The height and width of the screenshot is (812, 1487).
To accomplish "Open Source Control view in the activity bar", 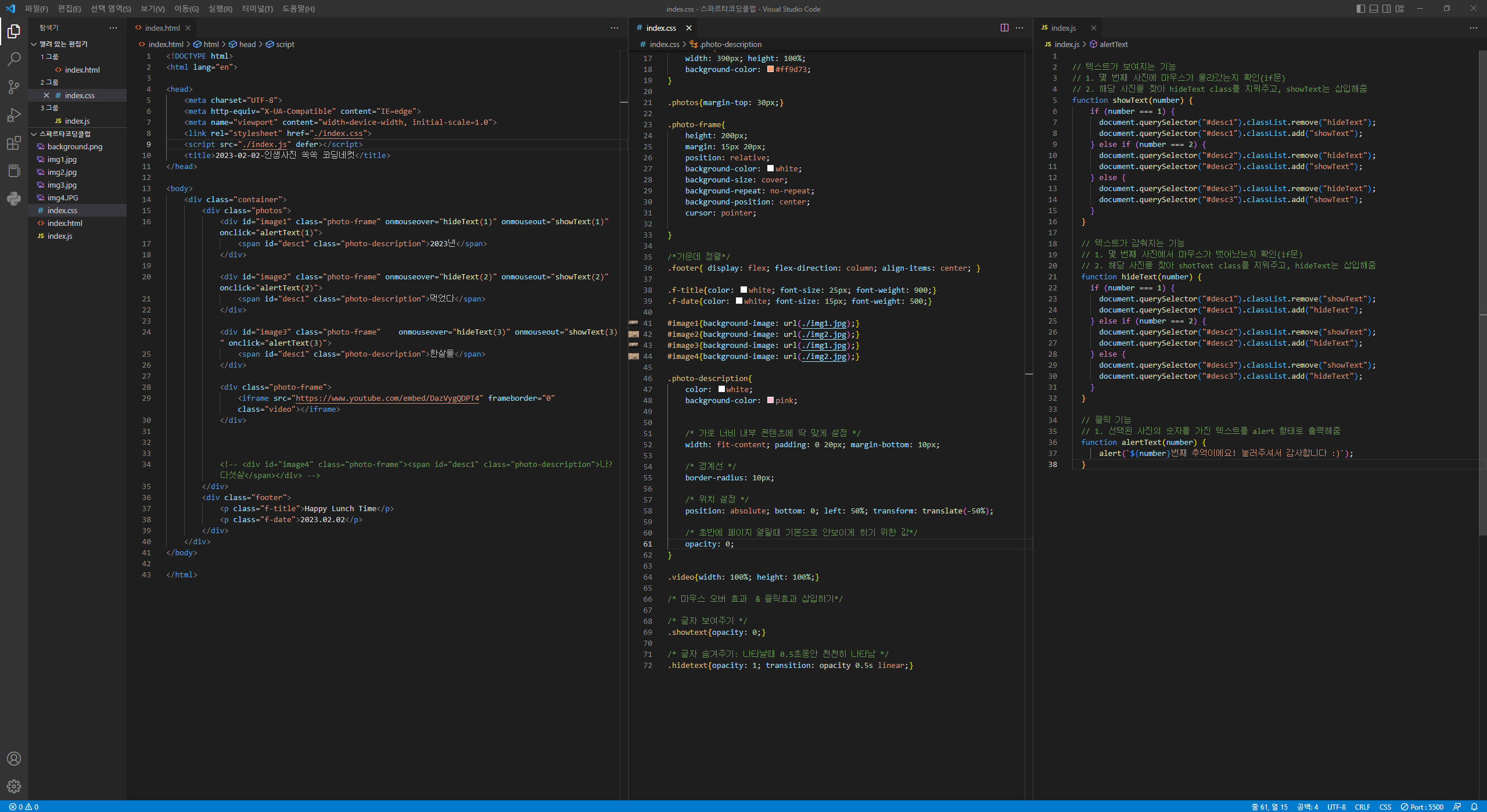I will [14, 87].
